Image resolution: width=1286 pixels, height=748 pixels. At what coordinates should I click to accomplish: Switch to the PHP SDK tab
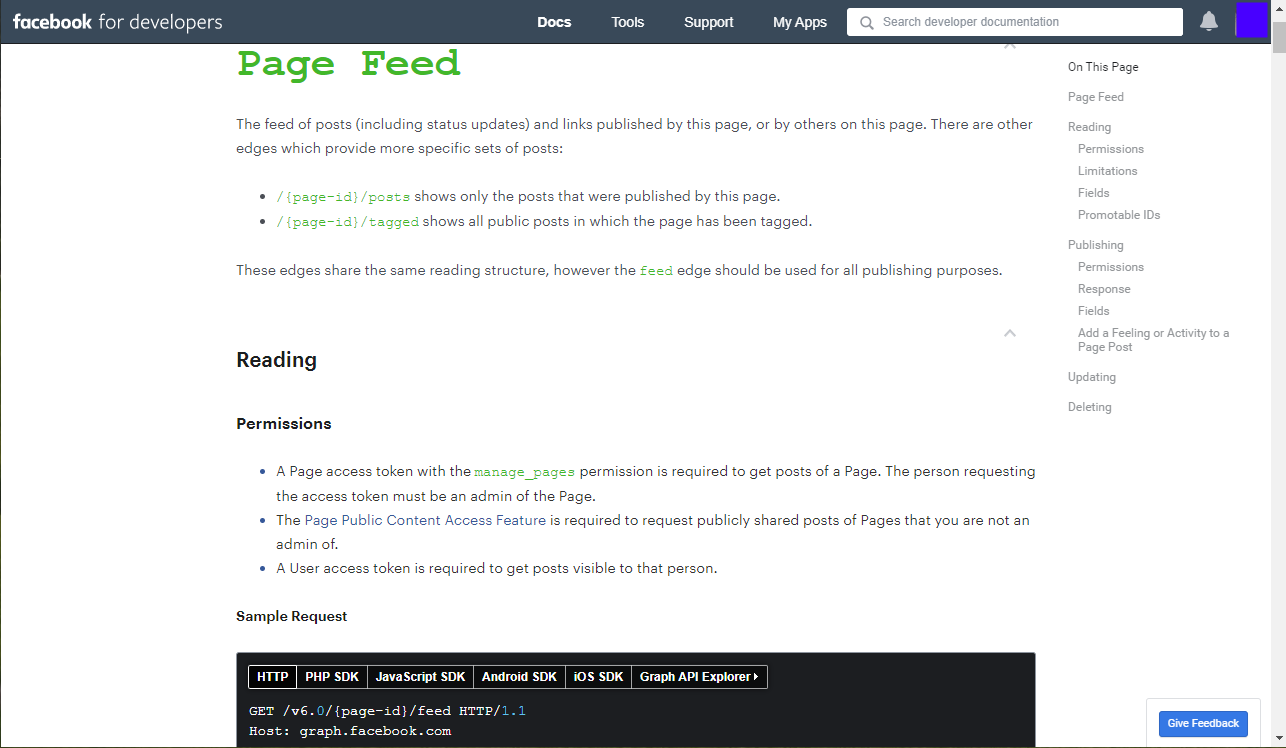coord(332,677)
